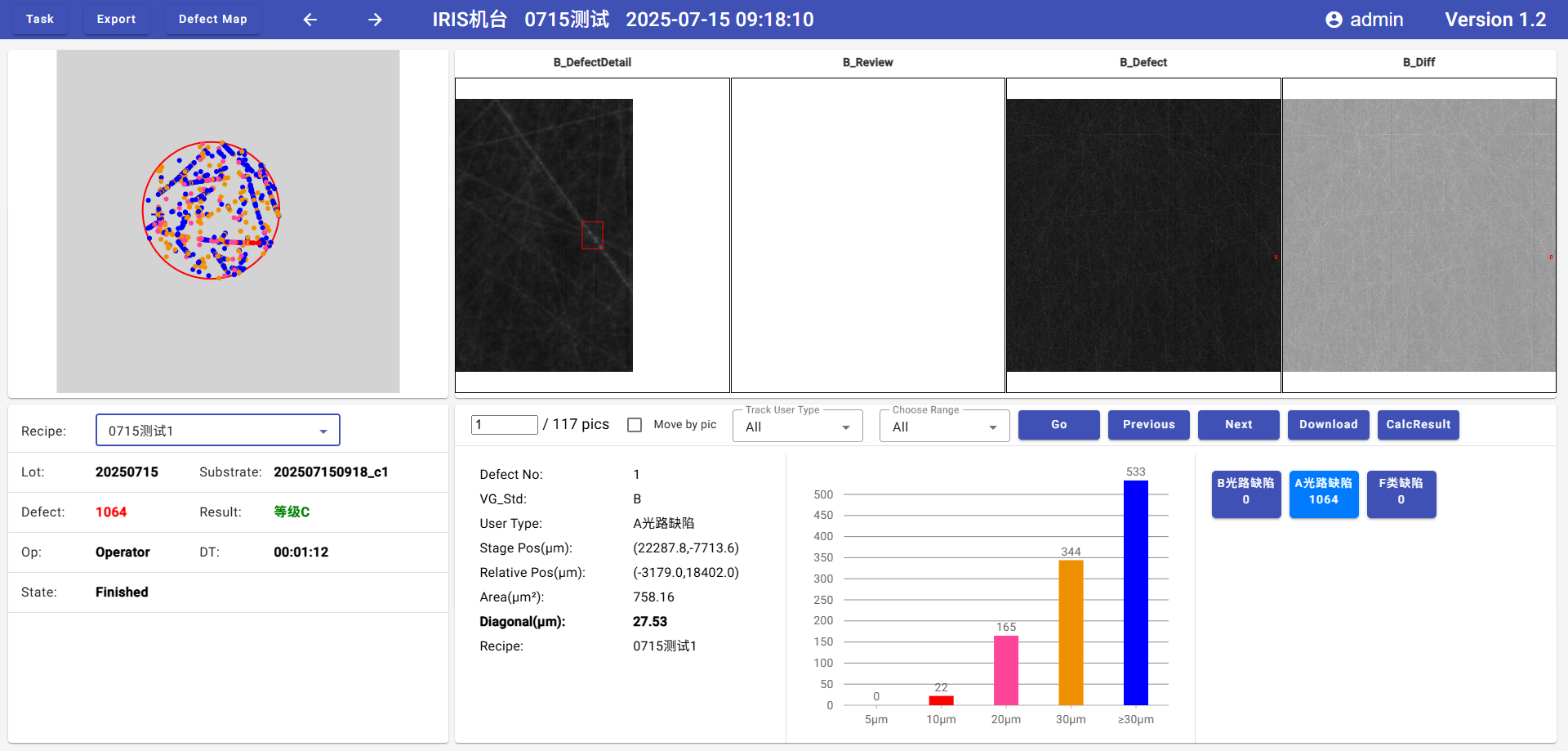
Task: Open the Track User Type dropdown
Action: click(798, 426)
